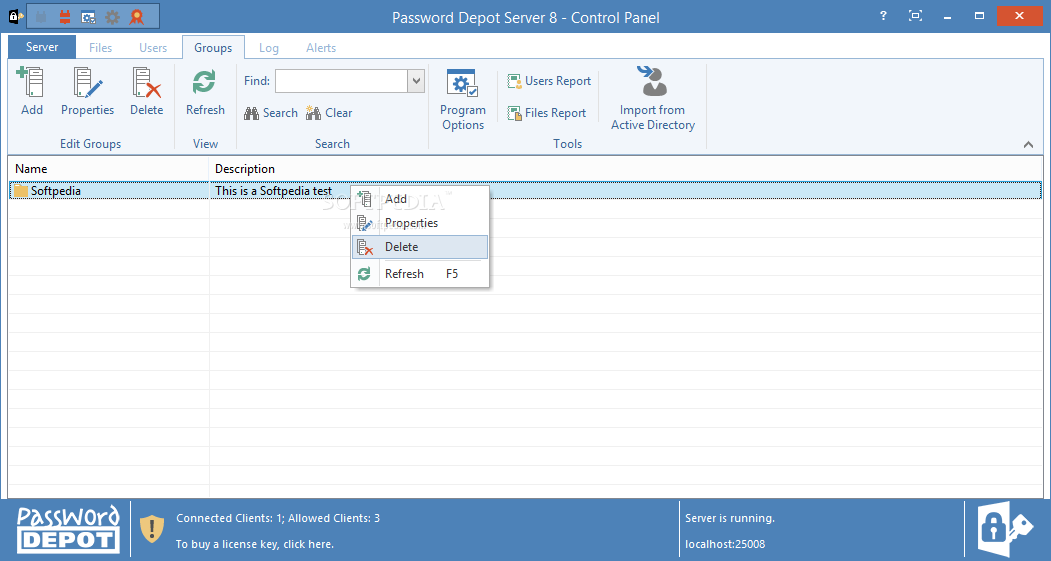Viewport: 1051px width, 561px height.
Task: Click the Softpedia folder icon
Action: (x=21, y=191)
